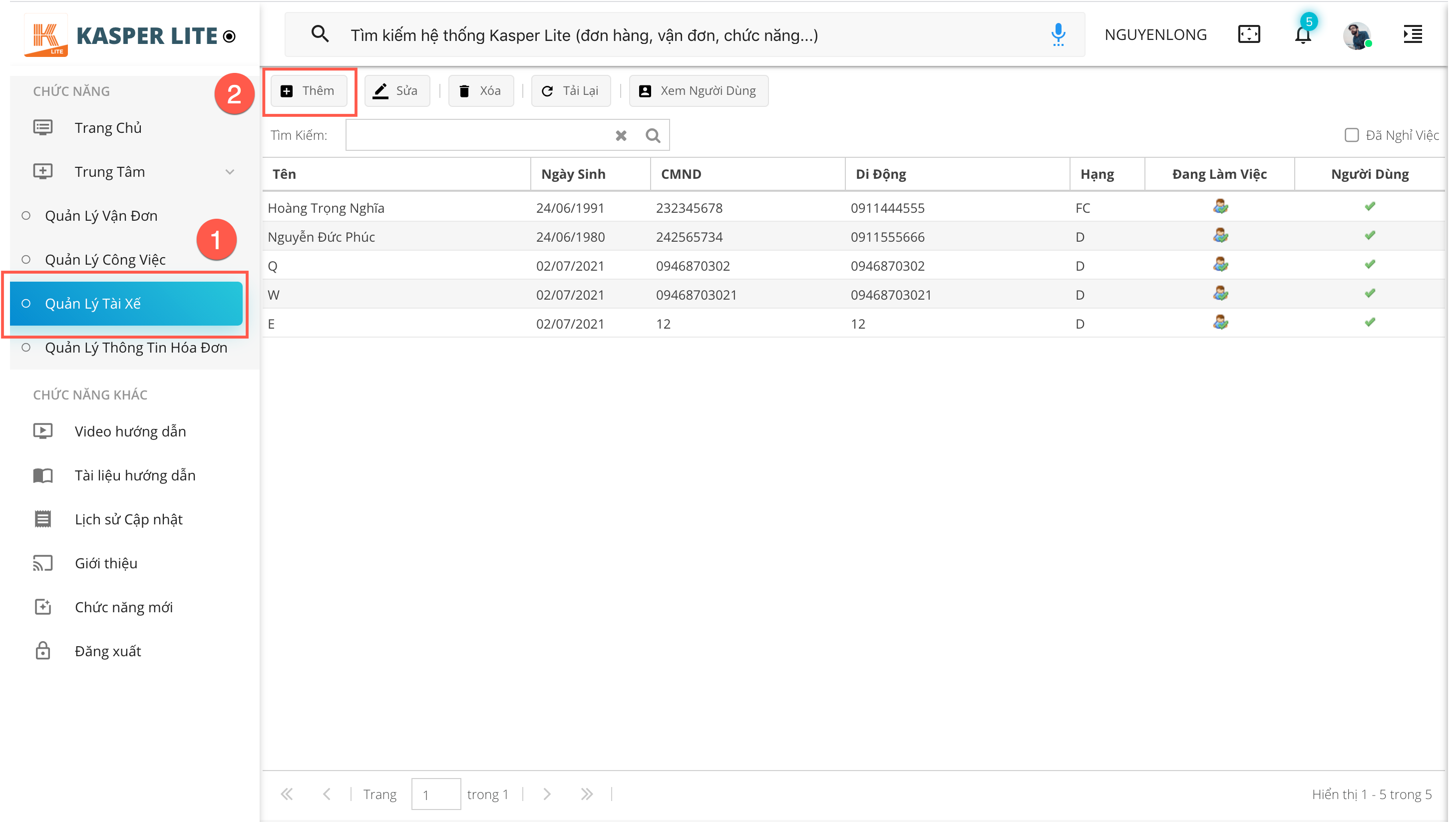Image resolution: width=1456 pixels, height=822 pixels.
Task: Open Video hướng dẫn in sidebar
Action: point(130,431)
